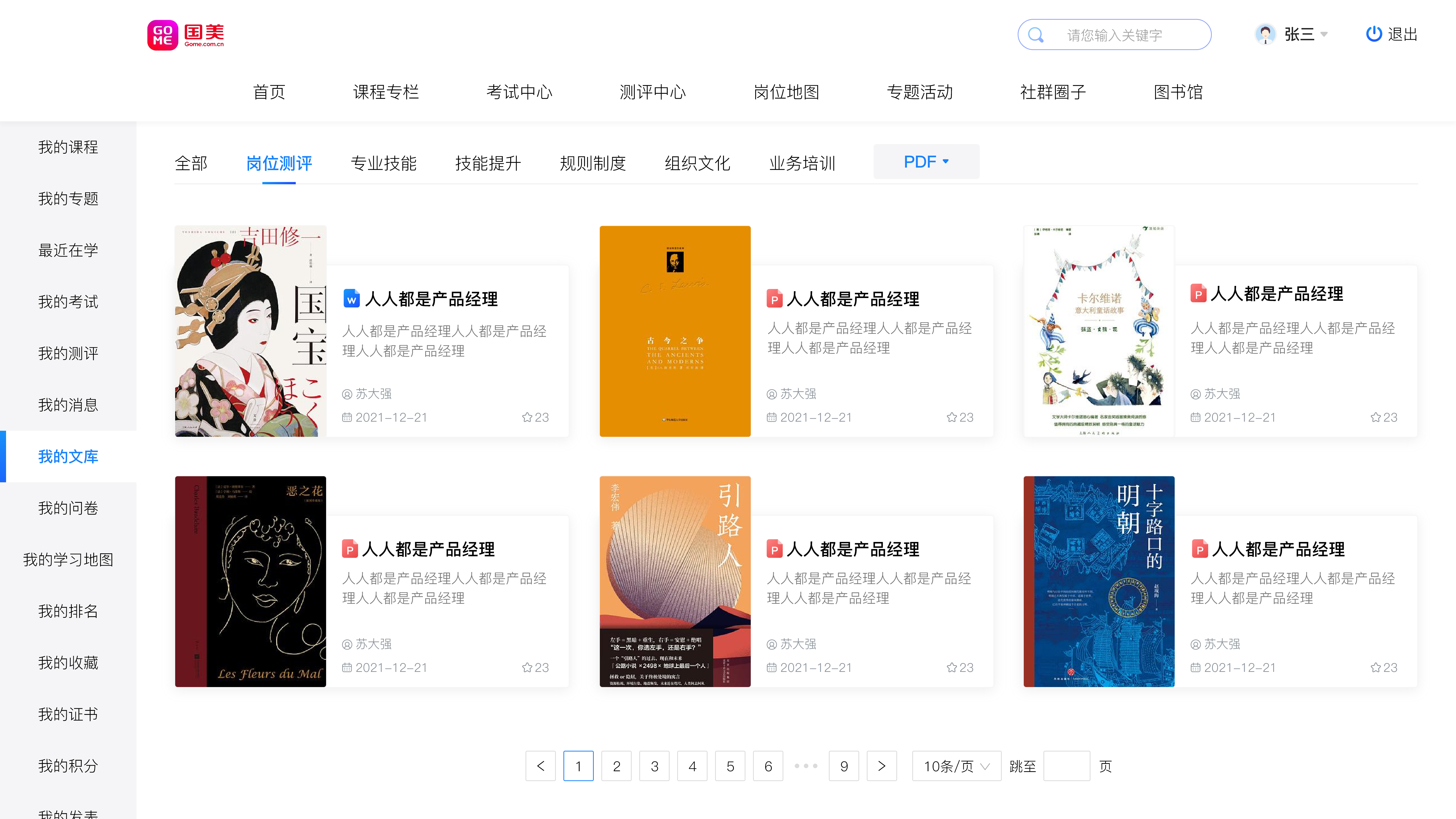Open 图书馆 in the top navigation
The height and width of the screenshot is (819, 1456).
click(x=1178, y=92)
